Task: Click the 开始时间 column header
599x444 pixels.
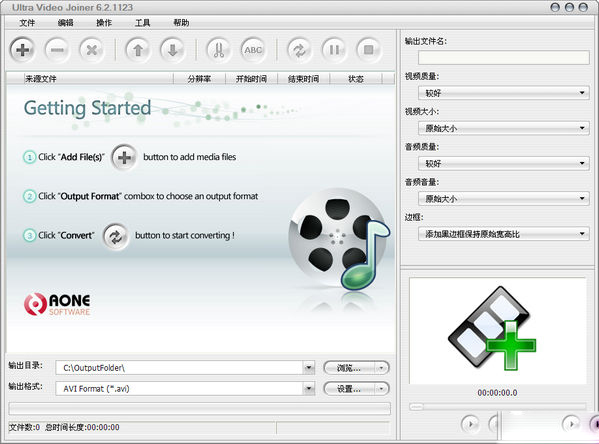Action: pos(251,79)
